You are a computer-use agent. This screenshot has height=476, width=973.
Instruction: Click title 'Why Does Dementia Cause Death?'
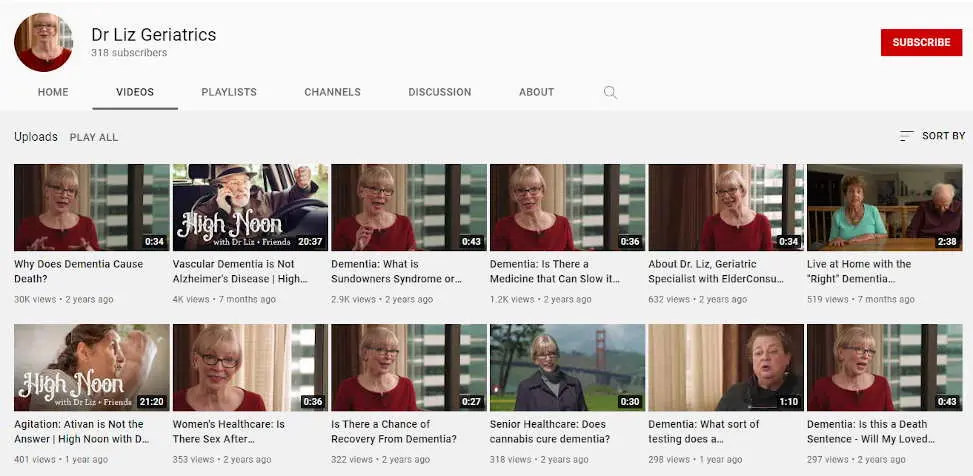click(79, 271)
